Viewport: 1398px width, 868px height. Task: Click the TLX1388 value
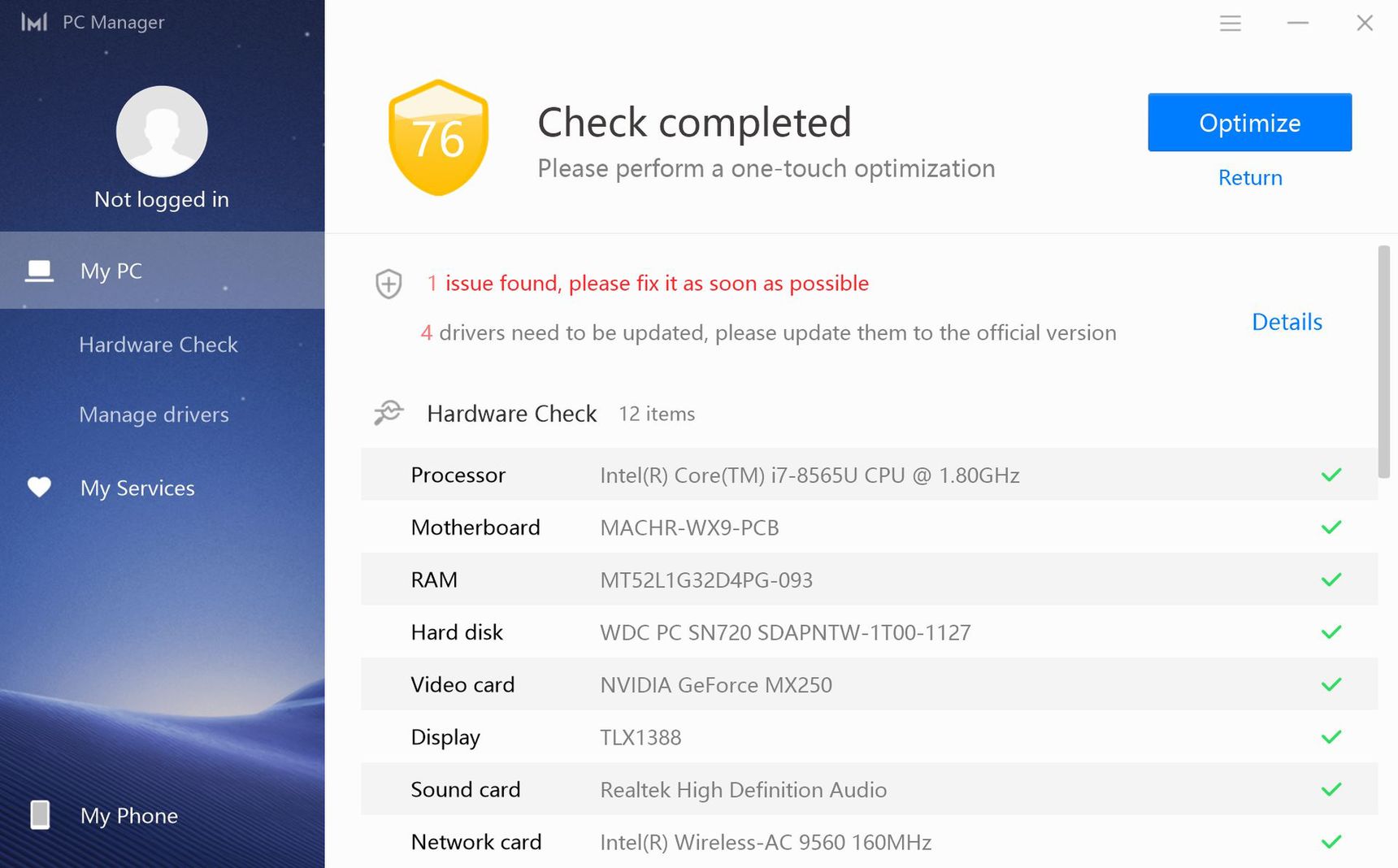coord(640,737)
